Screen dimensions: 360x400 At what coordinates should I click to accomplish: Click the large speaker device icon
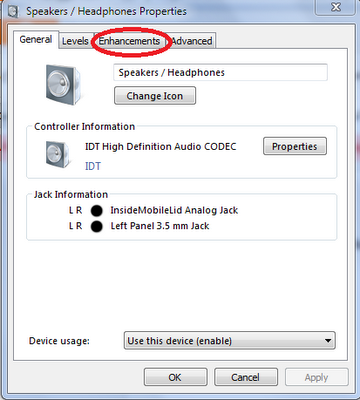(x=63, y=85)
